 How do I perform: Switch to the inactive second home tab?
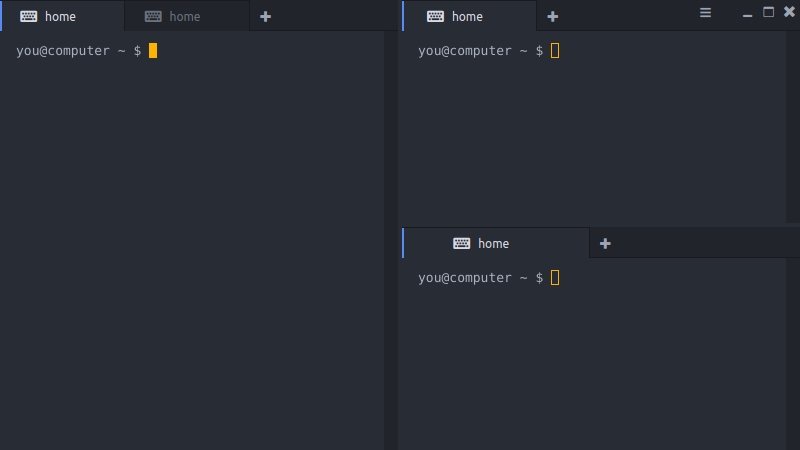tap(187, 16)
